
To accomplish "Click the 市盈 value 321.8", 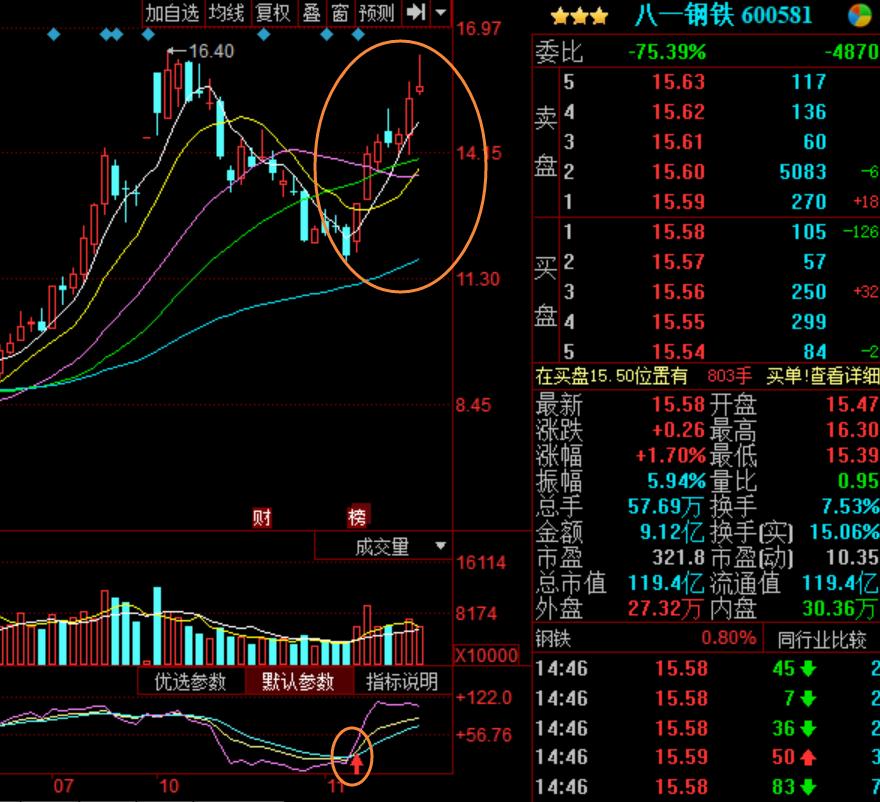I will (678, 558).
